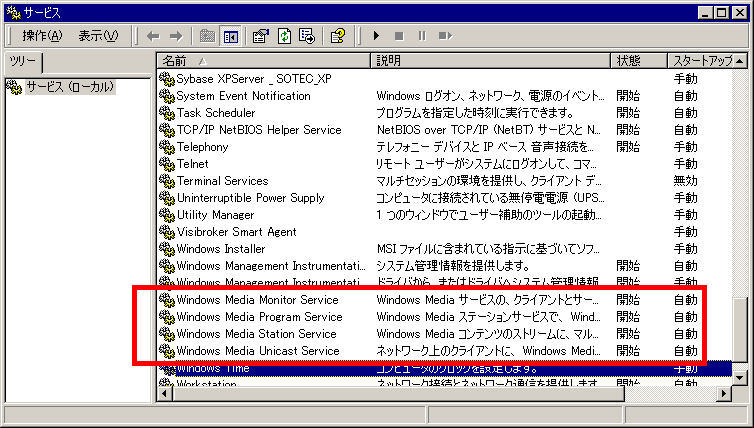Screen dimensions: 754x428
Task: Open Help with the question mark icon
Action: (x=338, y=36)
